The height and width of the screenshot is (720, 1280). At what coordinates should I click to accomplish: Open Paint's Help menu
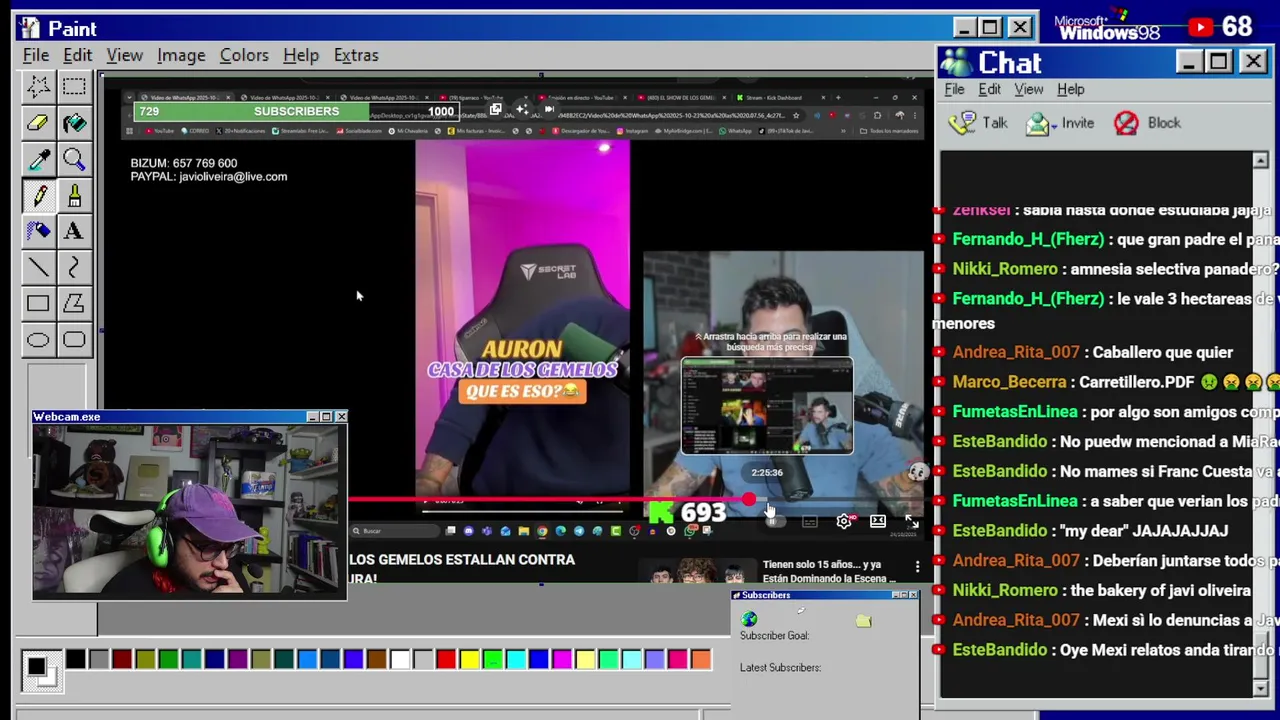pyautogui.click(x=301, y=55)
